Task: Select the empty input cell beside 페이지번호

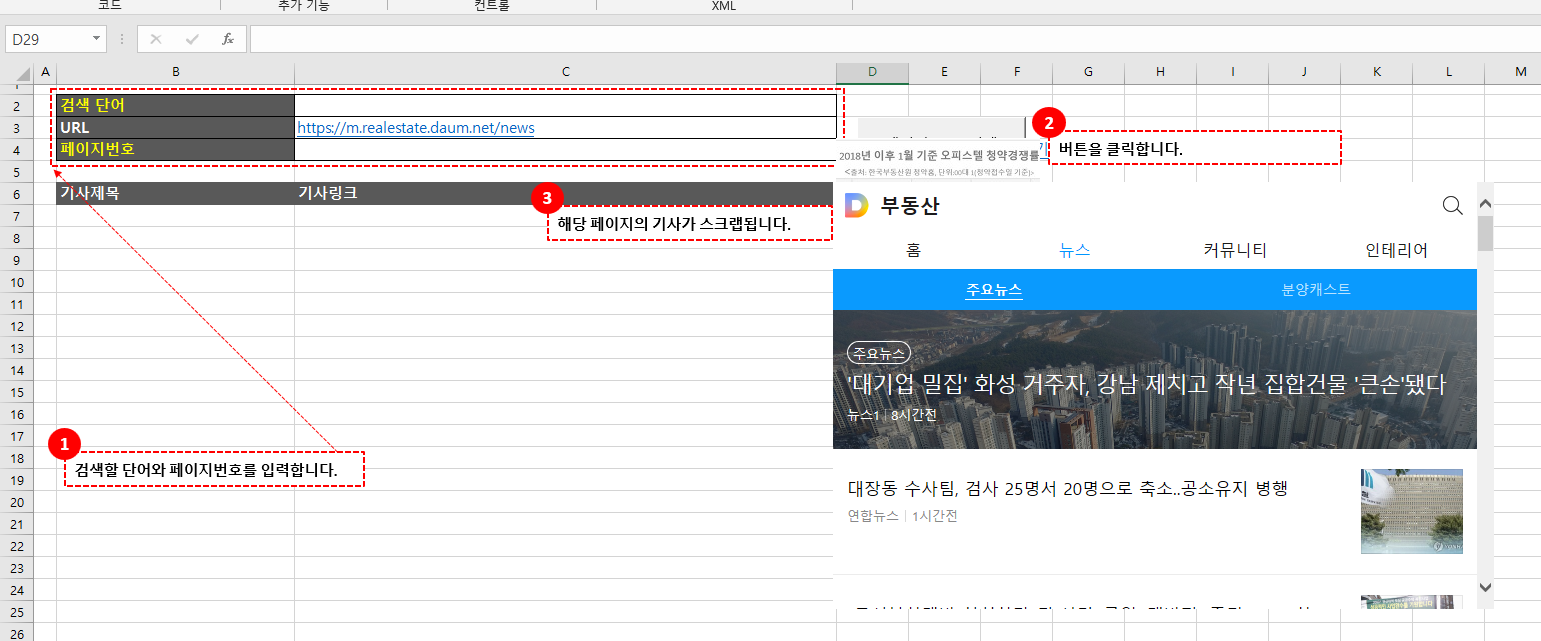Action: coord(565,149)
